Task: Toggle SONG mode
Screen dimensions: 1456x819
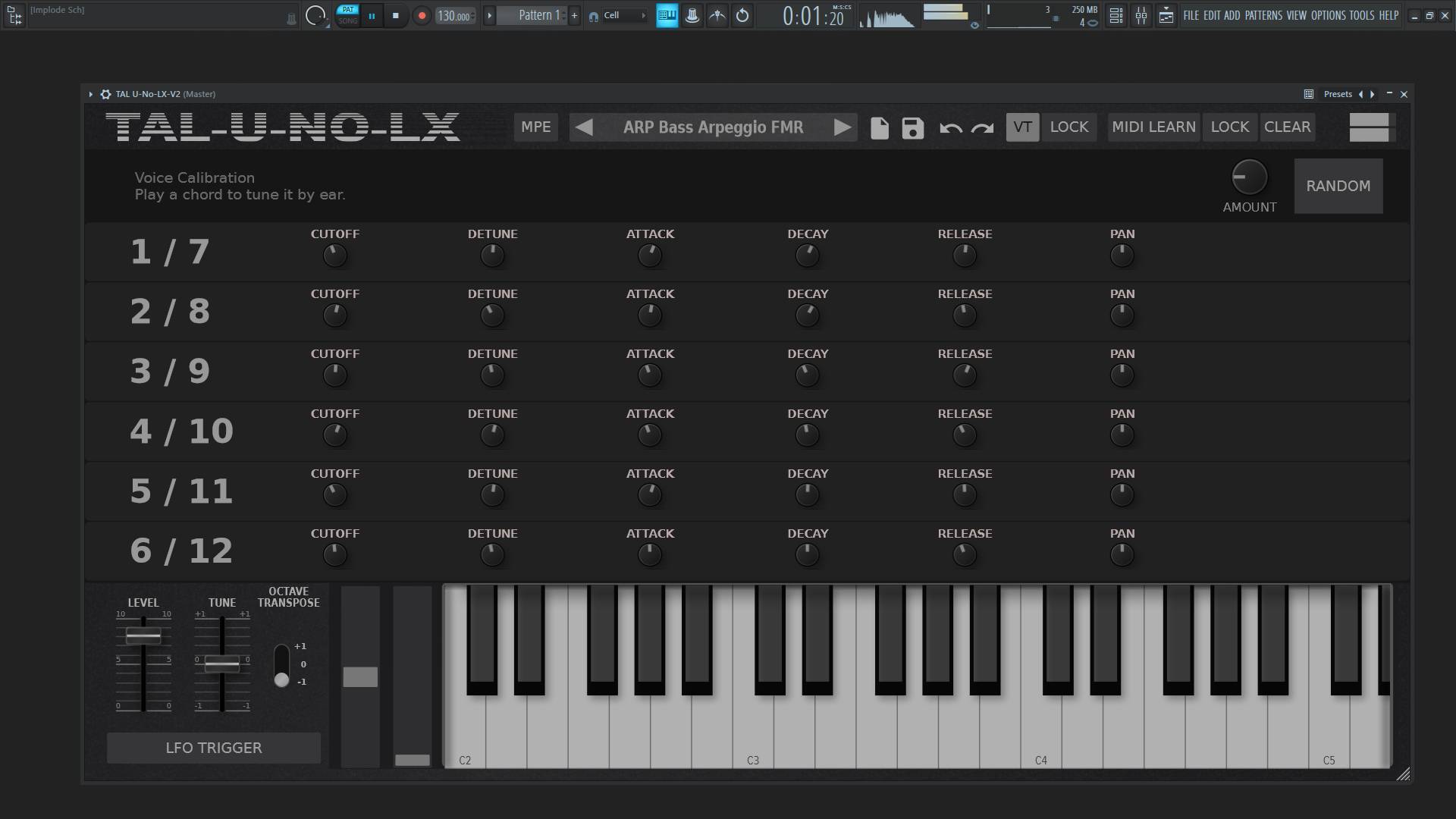Action: [347, 21]
